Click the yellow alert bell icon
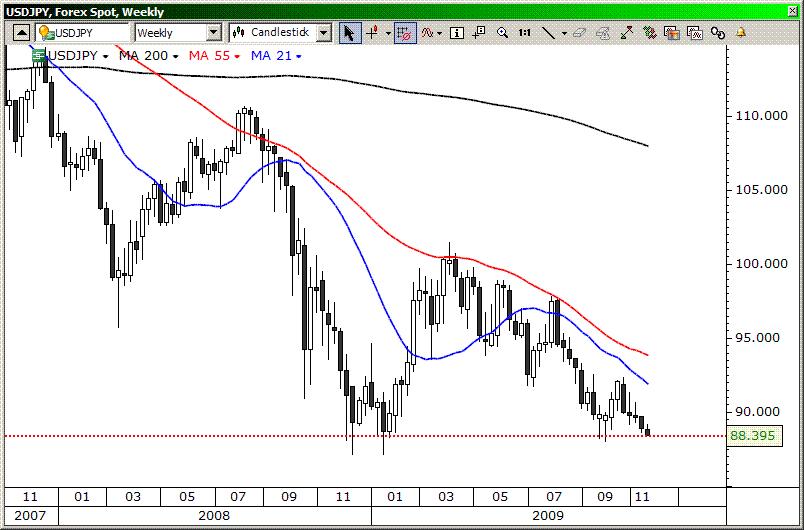Screen dimensions: 804x530 pyautogui.click(x=741, y=33)
